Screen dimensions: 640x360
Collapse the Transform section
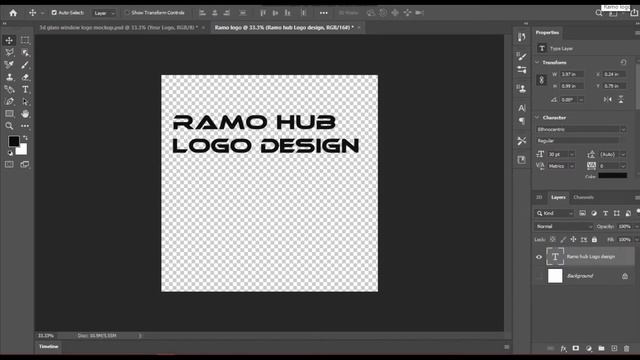tap(537, 62)
